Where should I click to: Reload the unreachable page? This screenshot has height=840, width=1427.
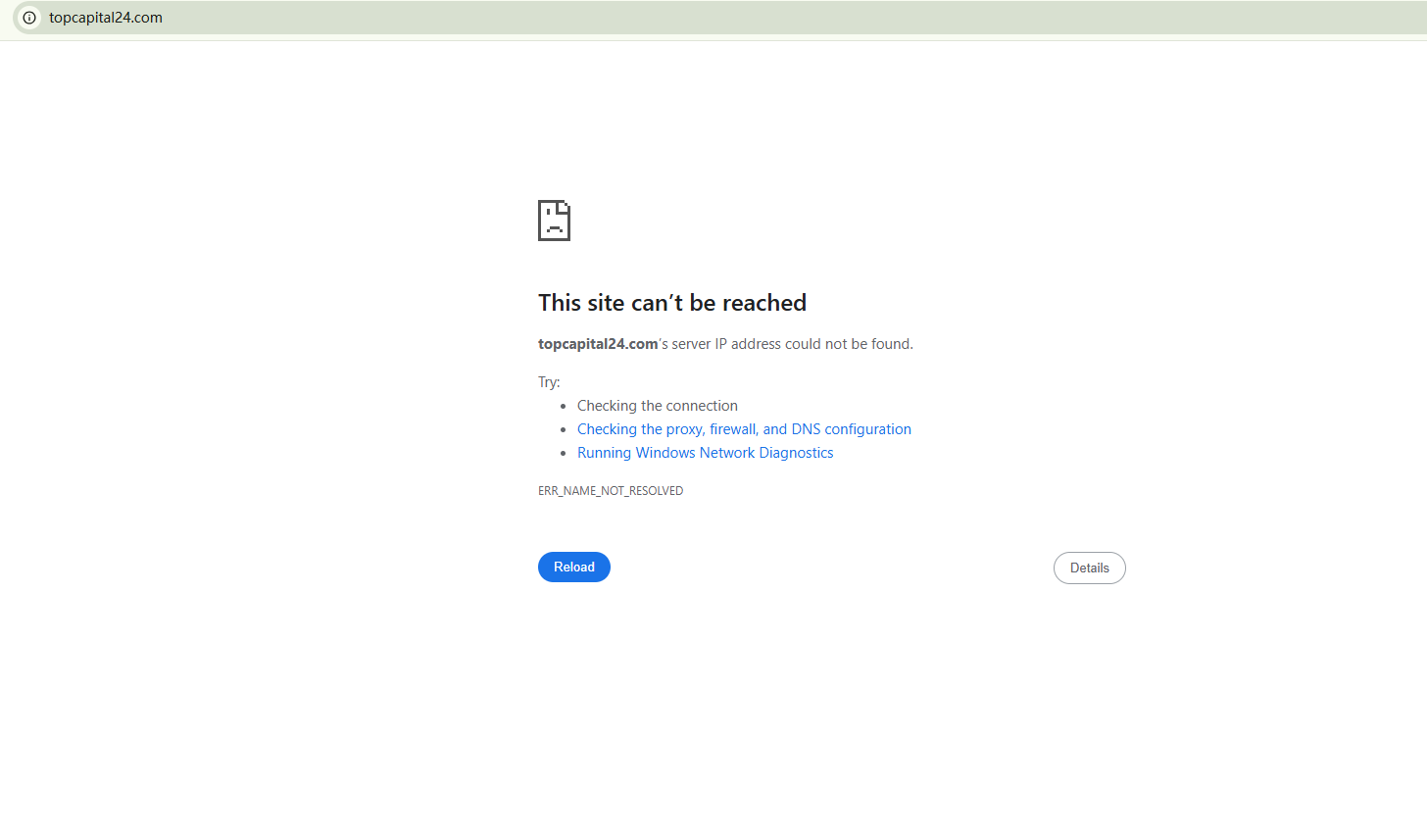point(574,568)
